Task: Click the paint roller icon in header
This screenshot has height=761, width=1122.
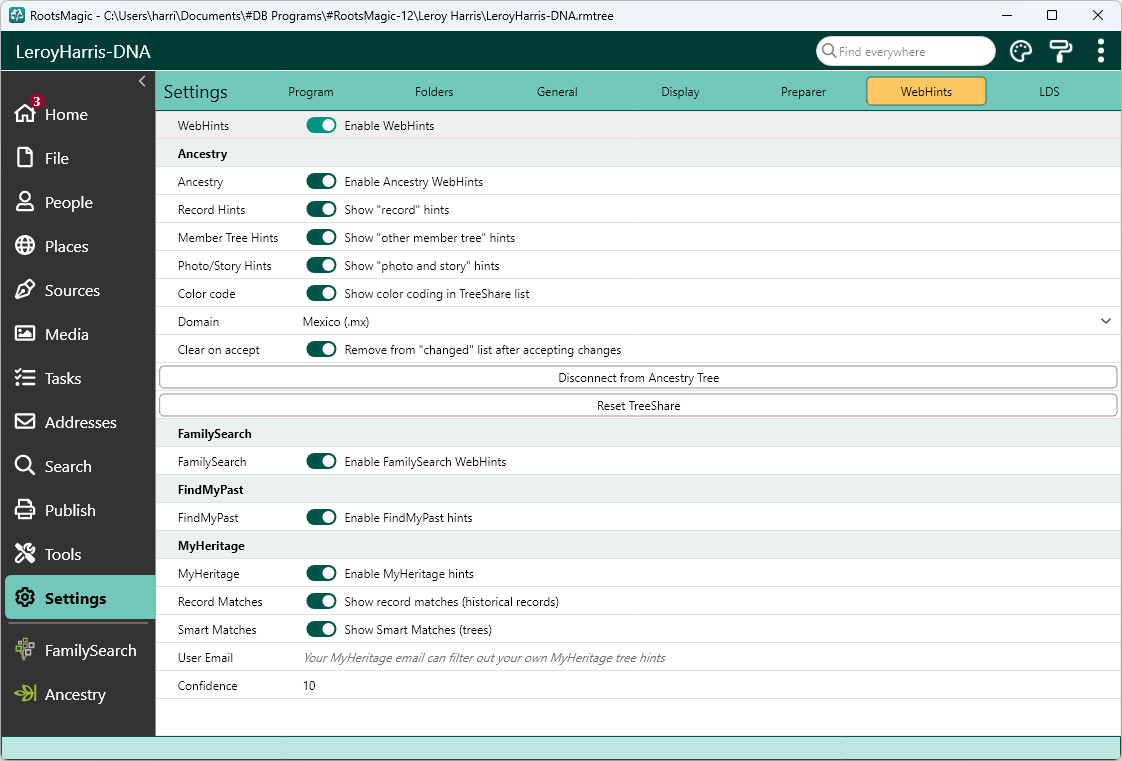Action: (x=1060, y=51)
